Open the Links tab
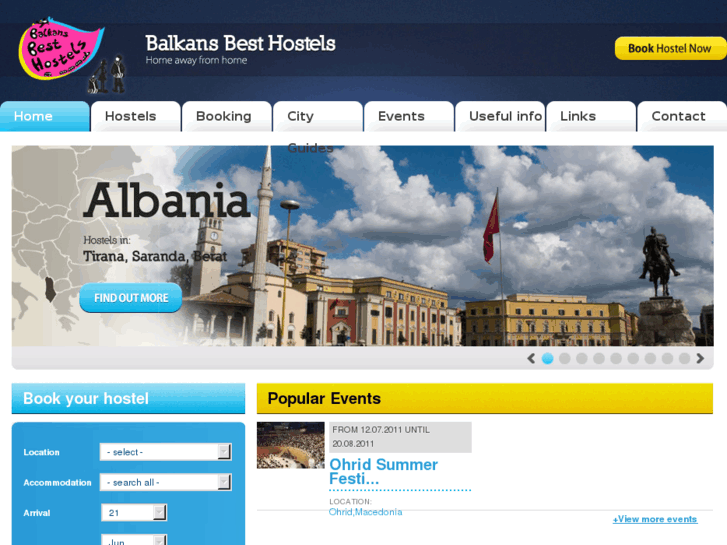The height and width of the screenshot is (545, 727). click(x=591, y=116)
